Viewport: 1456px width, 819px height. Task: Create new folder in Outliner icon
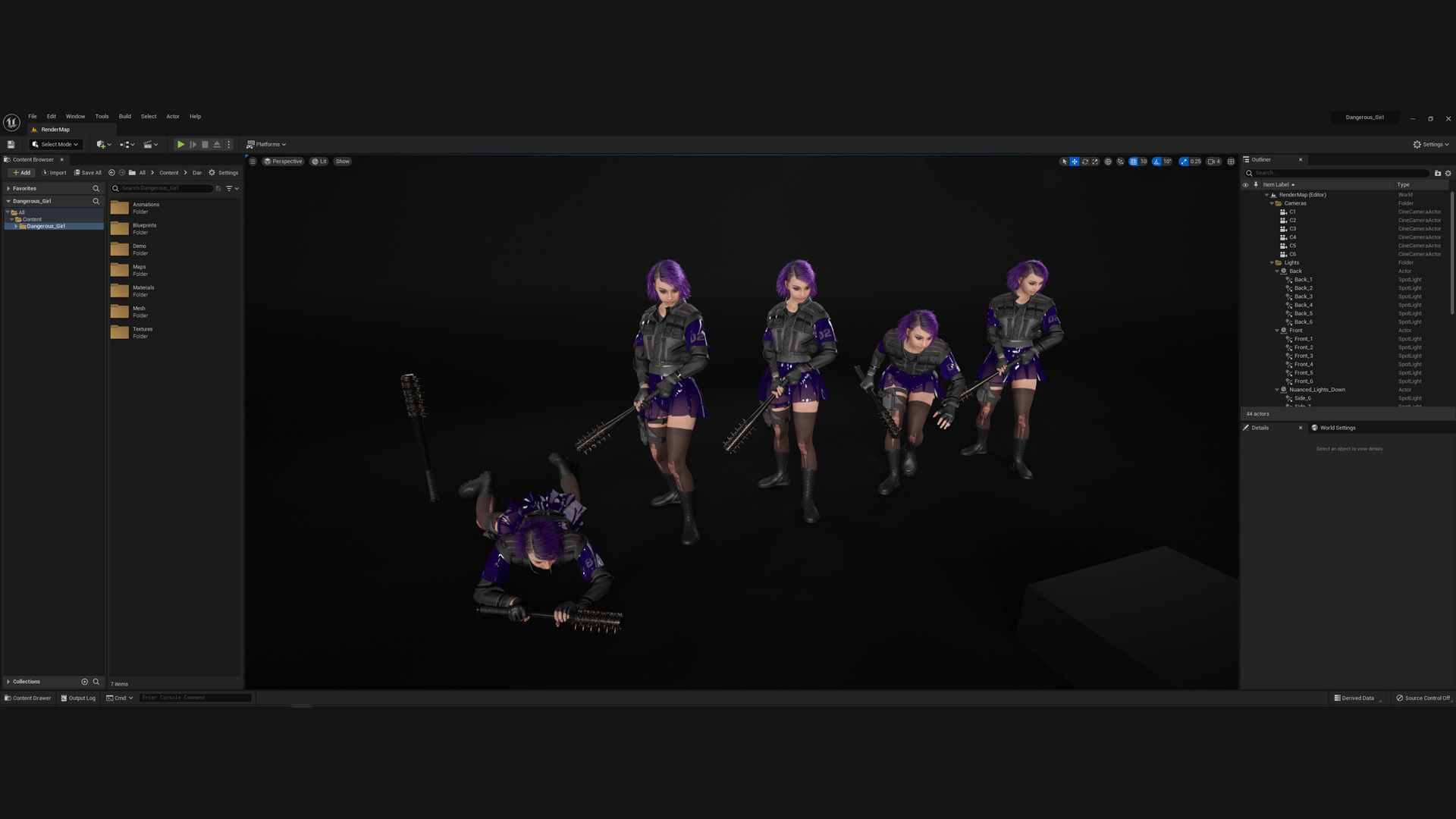(1438, 173)
